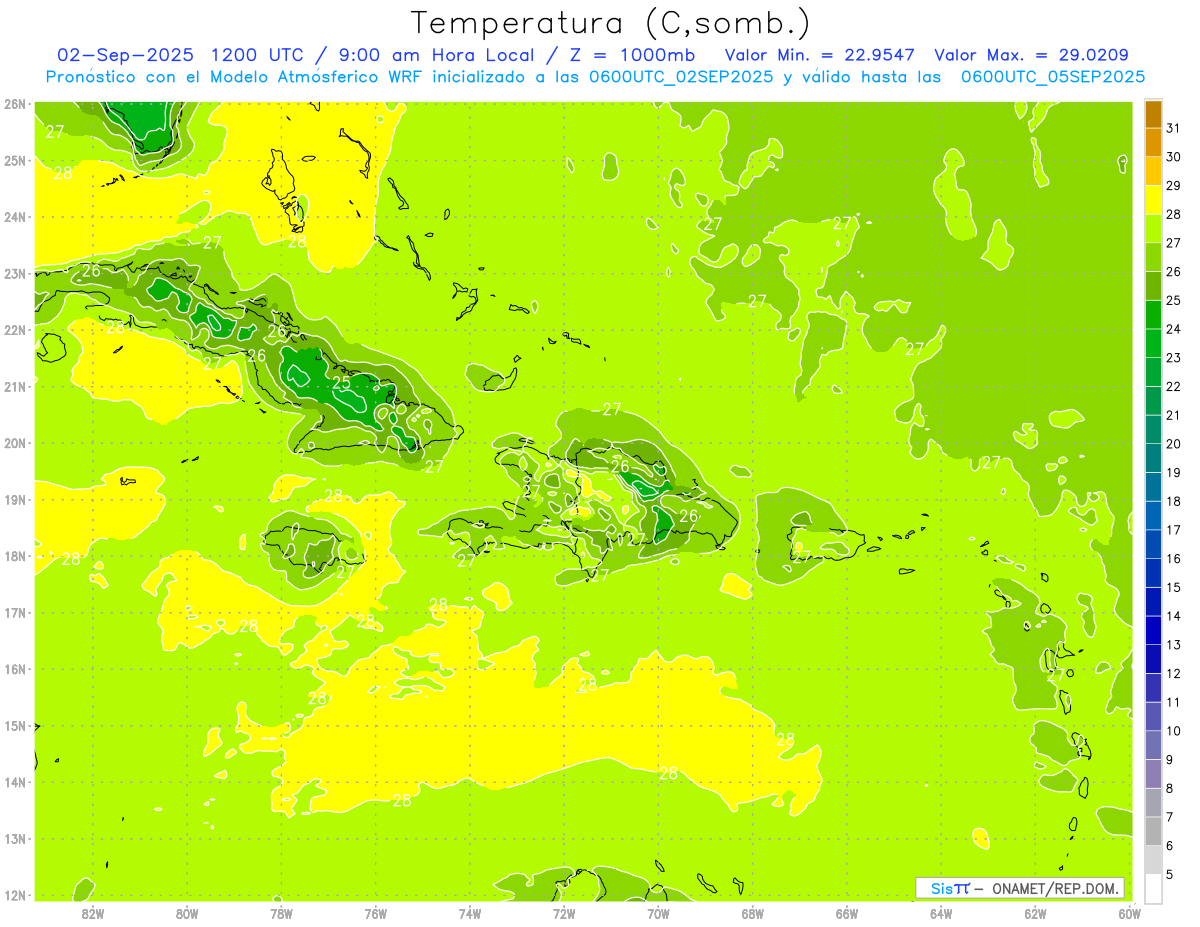The image size is (1200, 927).
Task: Click the 80W longitude axis label
Action: [x=187, y=914]
